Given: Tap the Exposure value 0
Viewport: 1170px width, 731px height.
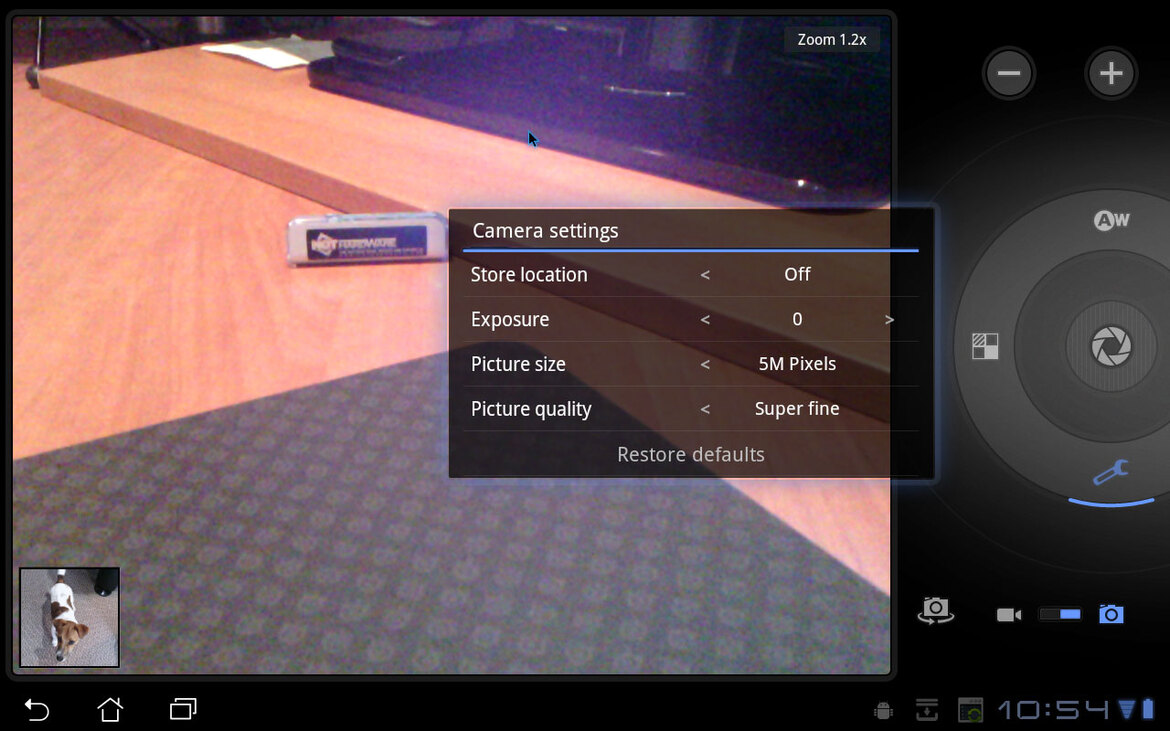Looking at the screenshot, I should (797, 319).
